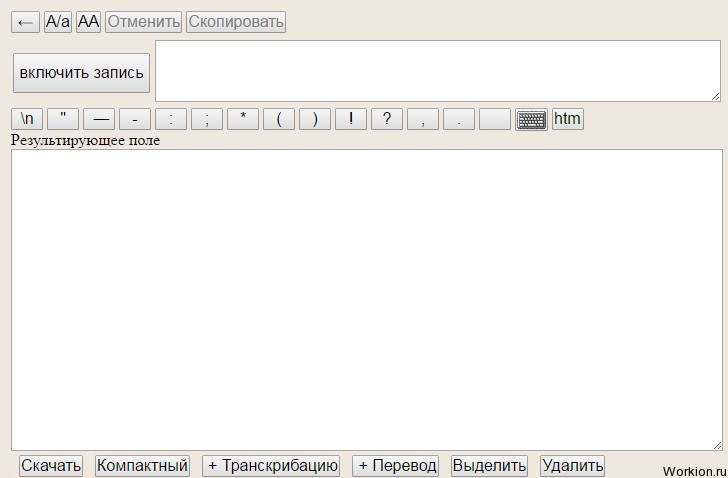Open the + Транскрибацию option
This screenshot has width=728, height=478.
(271, 465)
